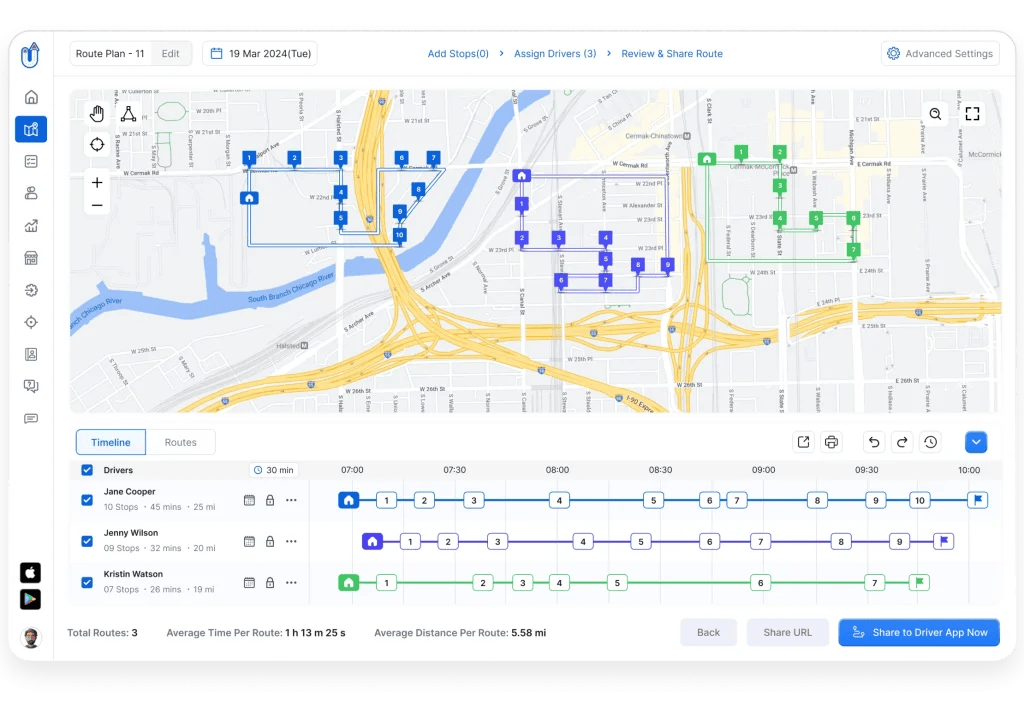Open the app logo at top of sidebar
1024x711 pixels.
click(30, 55)
